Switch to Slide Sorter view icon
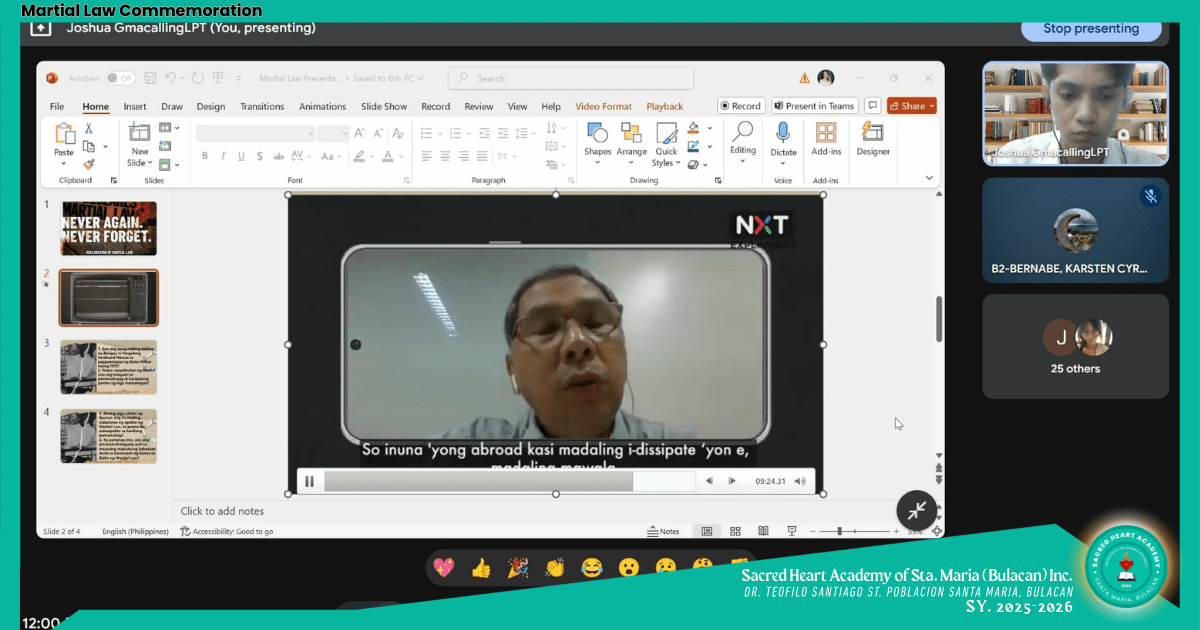1200x630 pixels. [735, 531]
